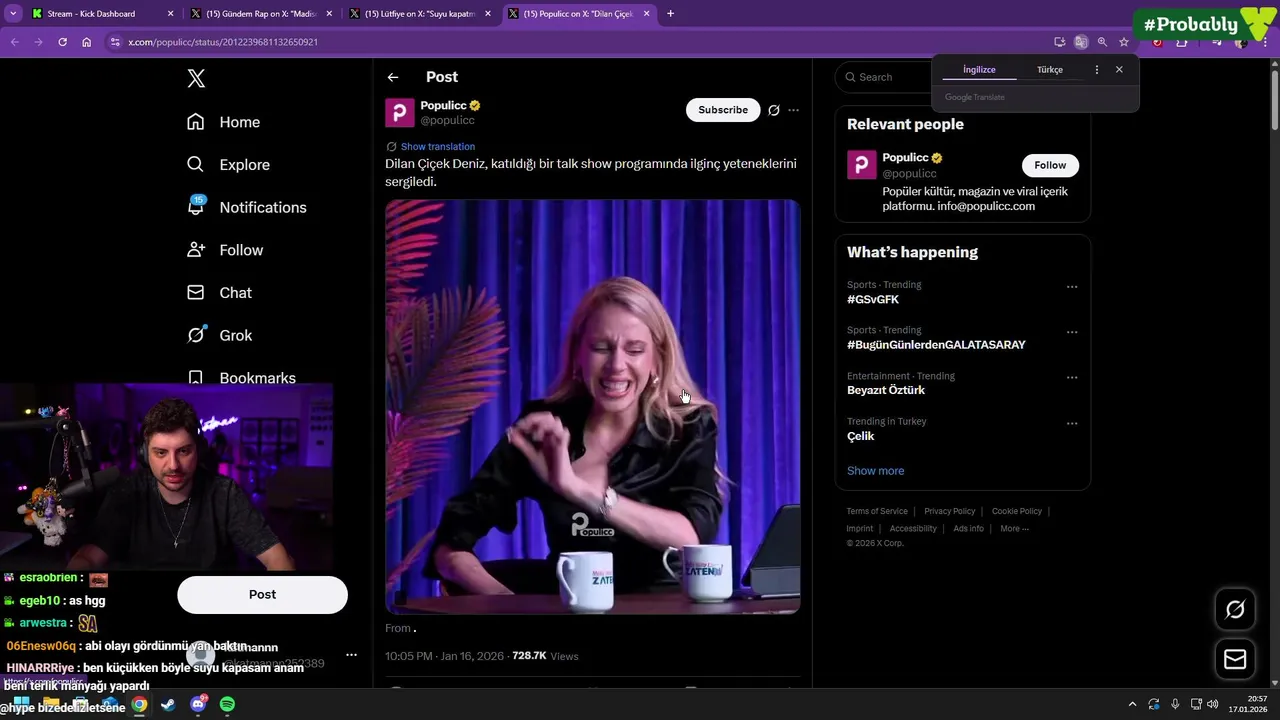The height and width of the screenshot is (720, 1280).
Task: Open zoom magnifier icon in address bar
Action: coord(1102,42)
